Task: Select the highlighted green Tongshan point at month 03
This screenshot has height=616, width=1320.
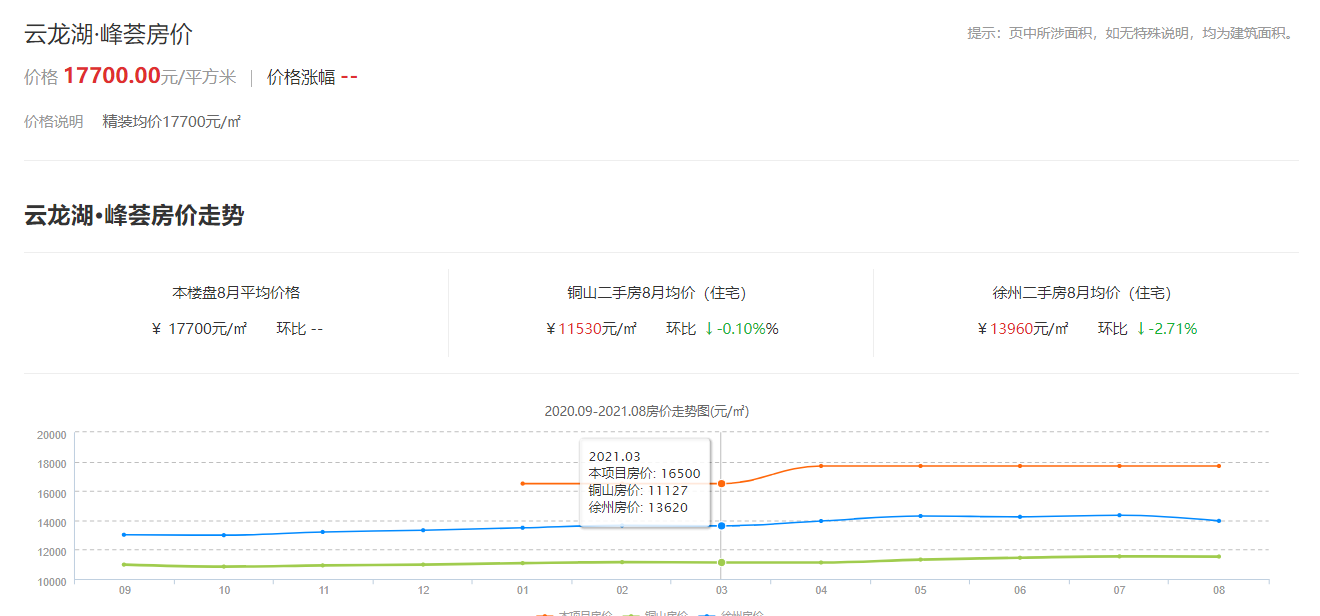Action: (721, 562)
